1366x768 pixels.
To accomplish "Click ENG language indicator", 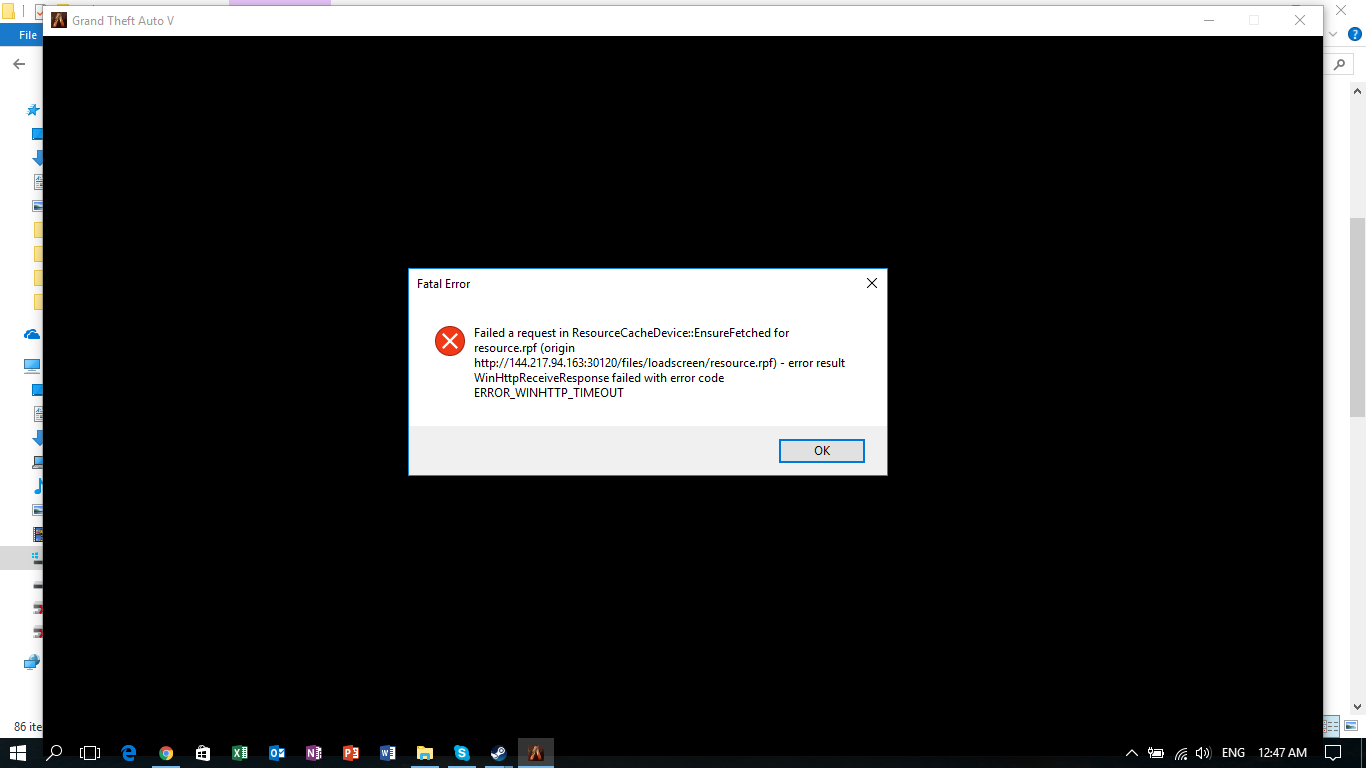I will [1234, 753].
